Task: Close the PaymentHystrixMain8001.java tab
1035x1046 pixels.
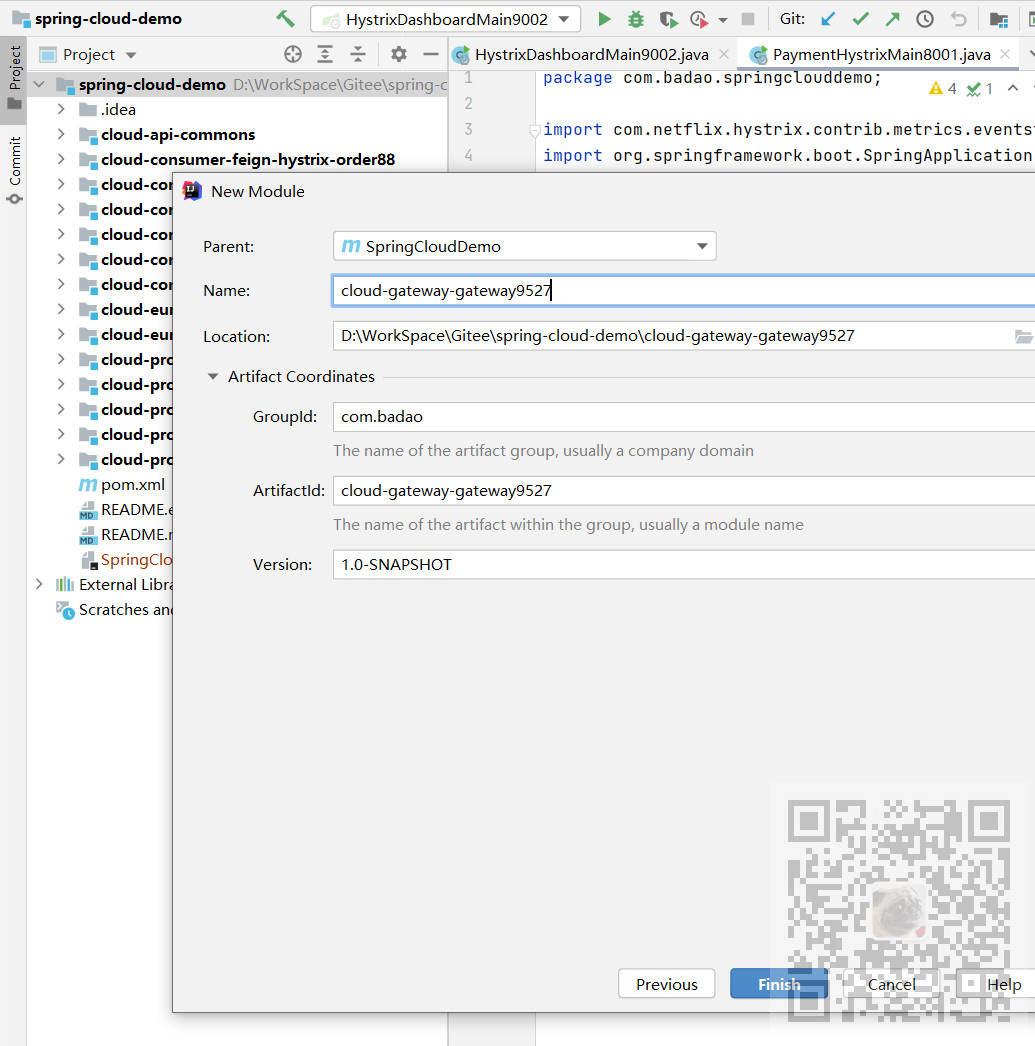Action: [x=1005, y=54]
